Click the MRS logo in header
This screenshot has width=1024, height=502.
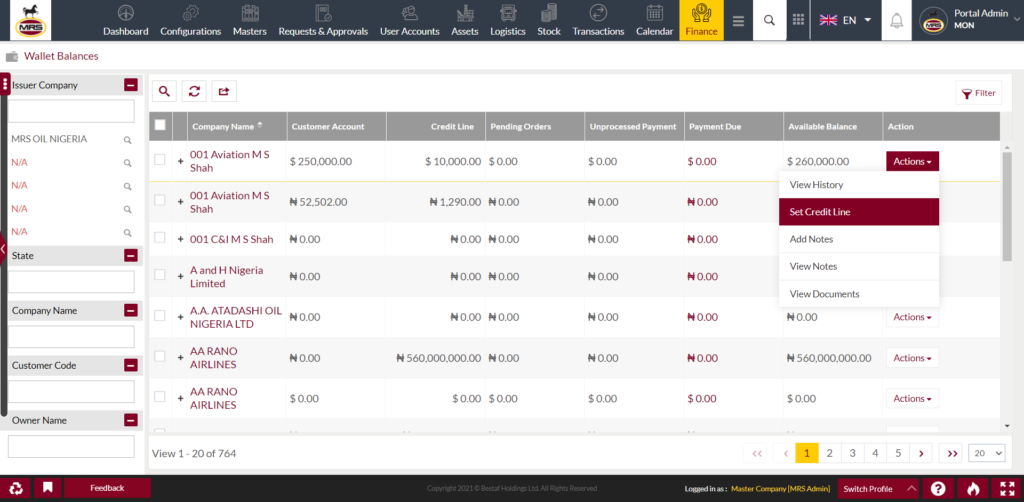30,20
